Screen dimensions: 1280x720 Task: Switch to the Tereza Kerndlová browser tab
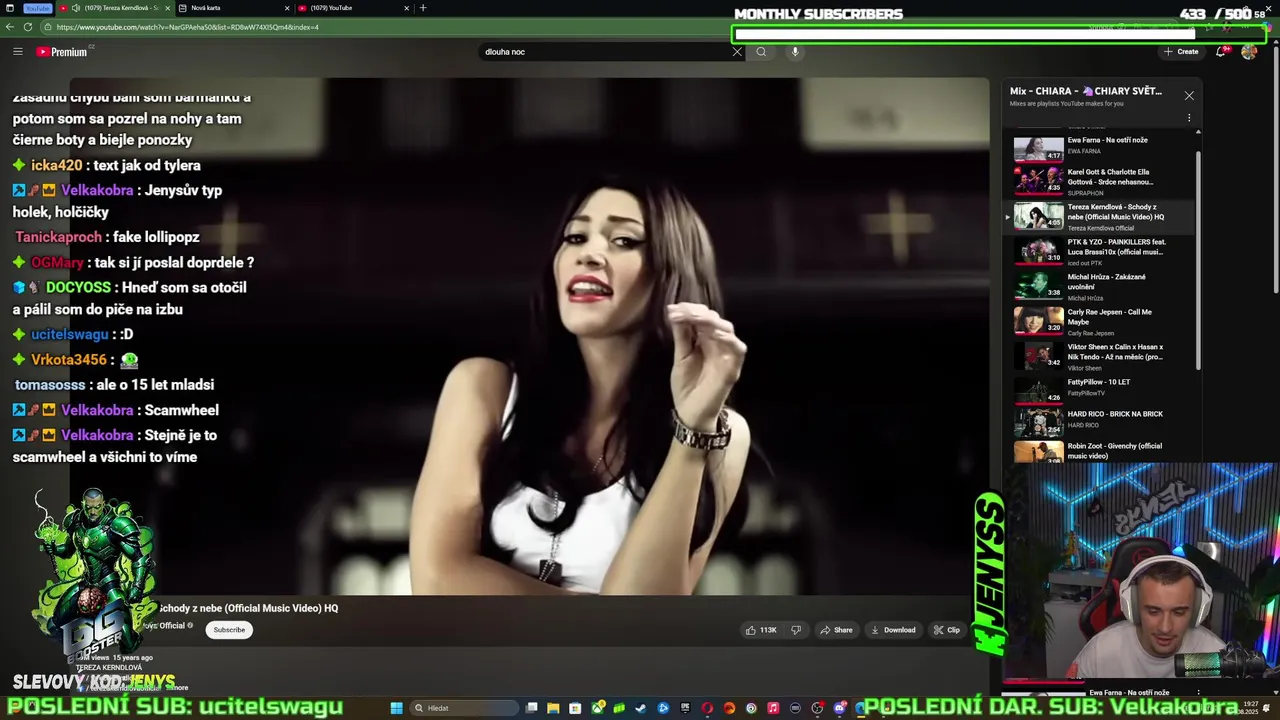tap(115, 8)
